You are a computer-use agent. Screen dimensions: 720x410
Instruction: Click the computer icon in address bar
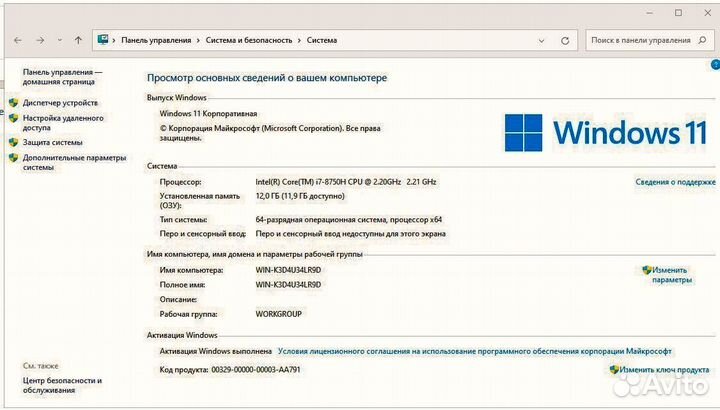point(103,40)
